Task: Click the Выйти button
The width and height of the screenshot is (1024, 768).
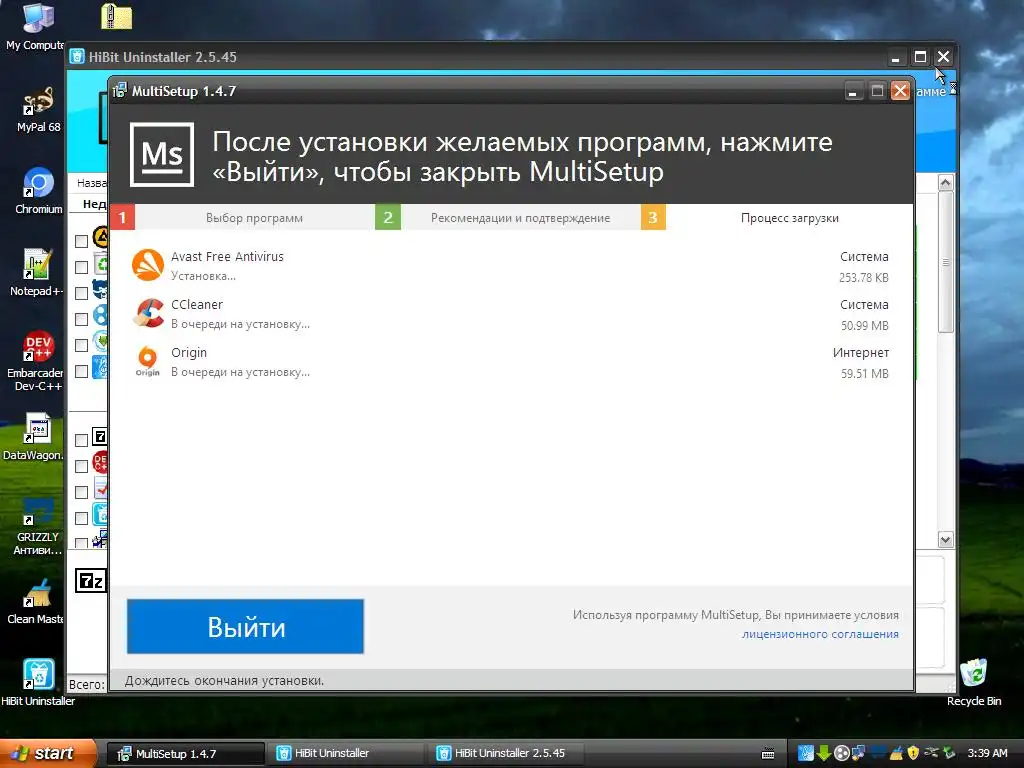Action: [x=246, y=626]
